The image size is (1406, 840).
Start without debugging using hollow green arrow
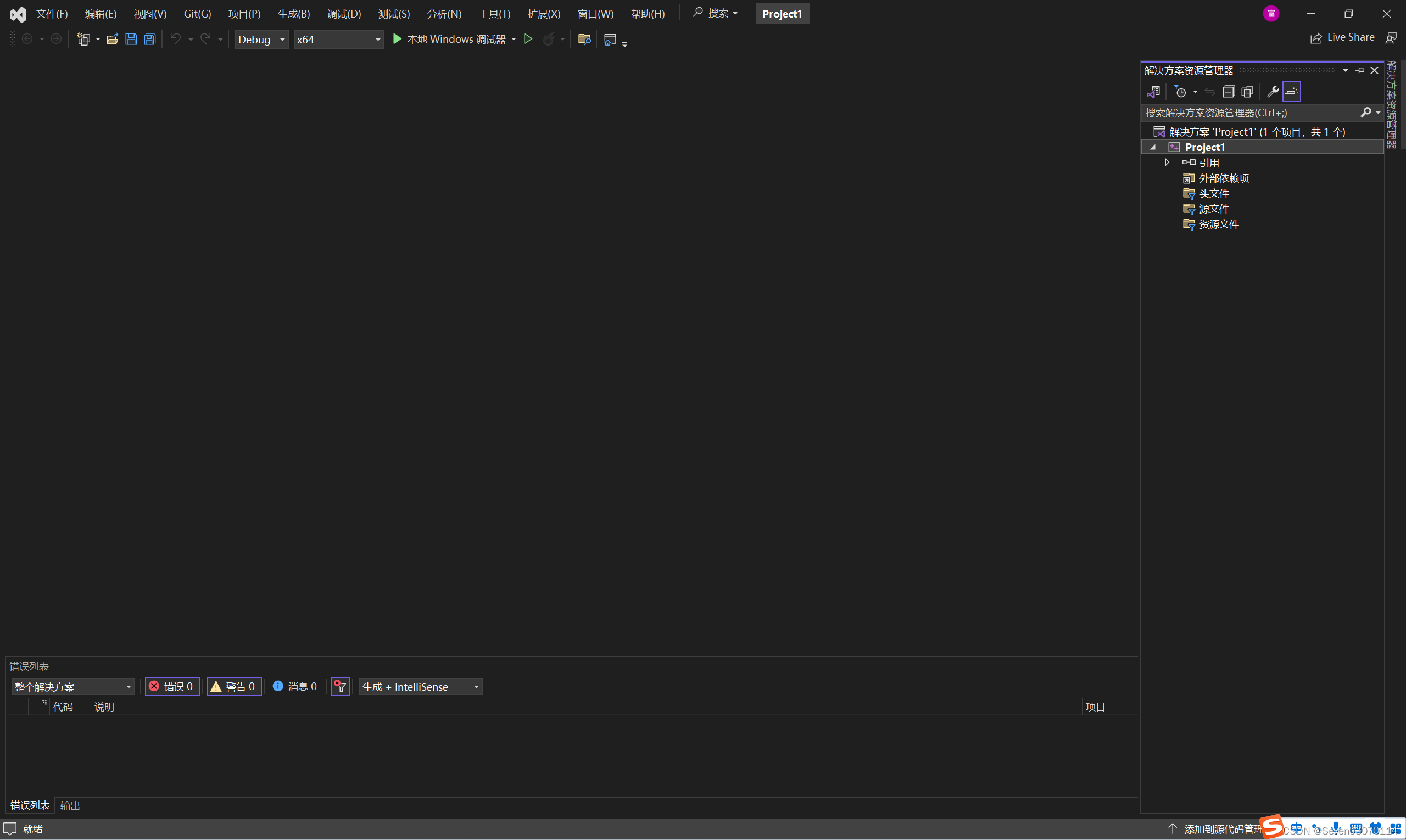(528, 39)
